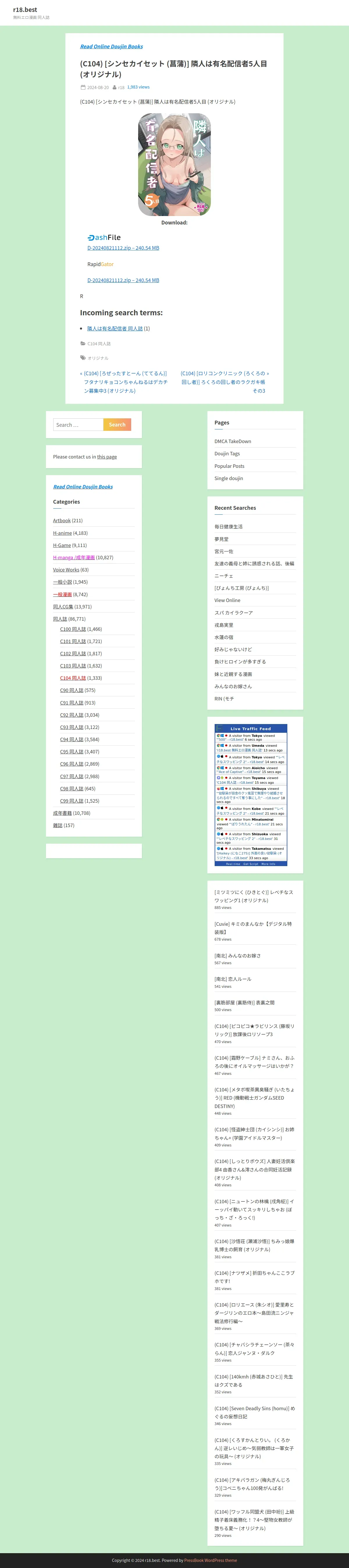
Task: Open the 成年書籍 category
Action: 62,813
